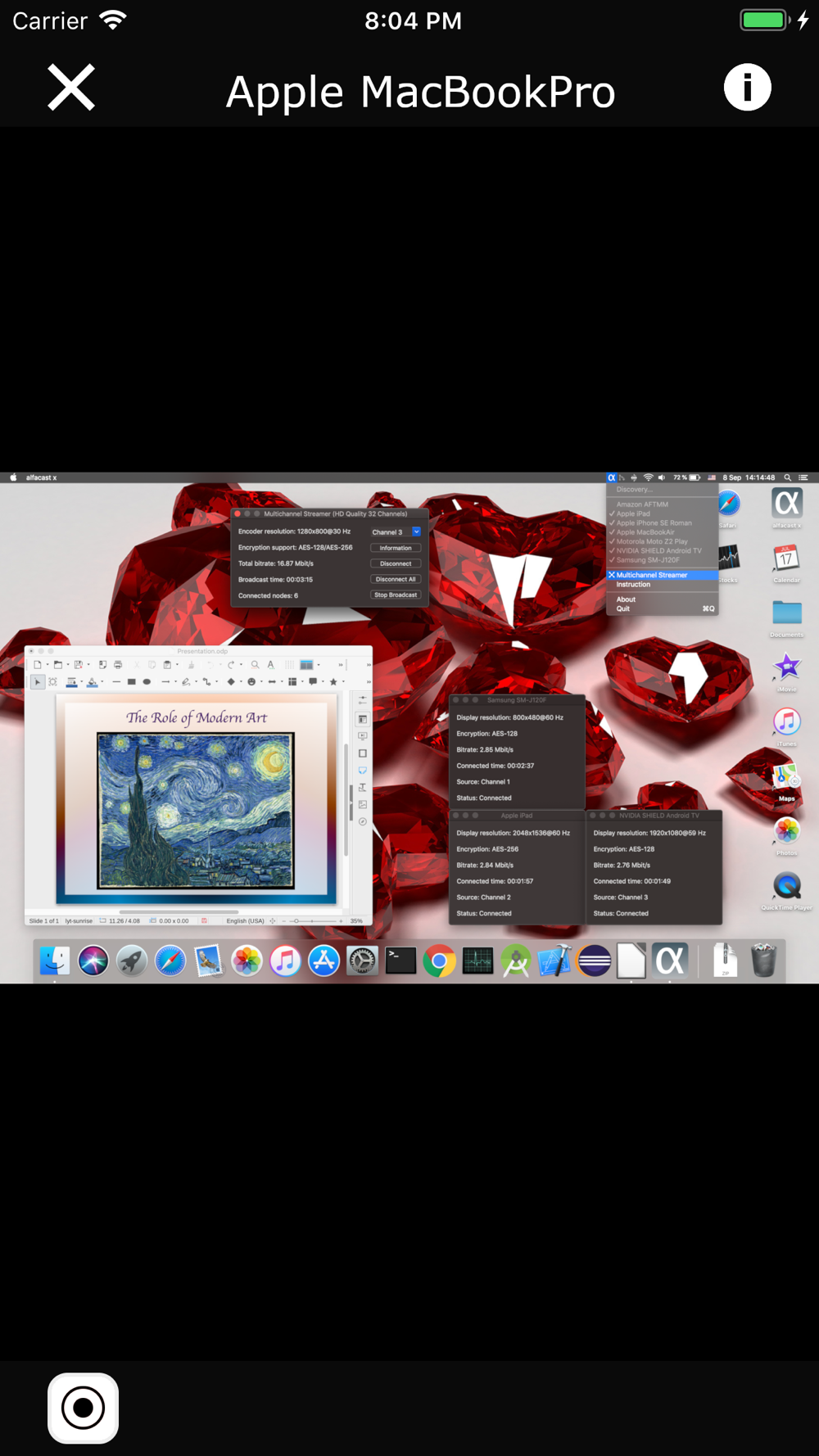
Task: Open the Channel 3 dropdown in Multichannel Streamer
Action: tap(396, 532)
